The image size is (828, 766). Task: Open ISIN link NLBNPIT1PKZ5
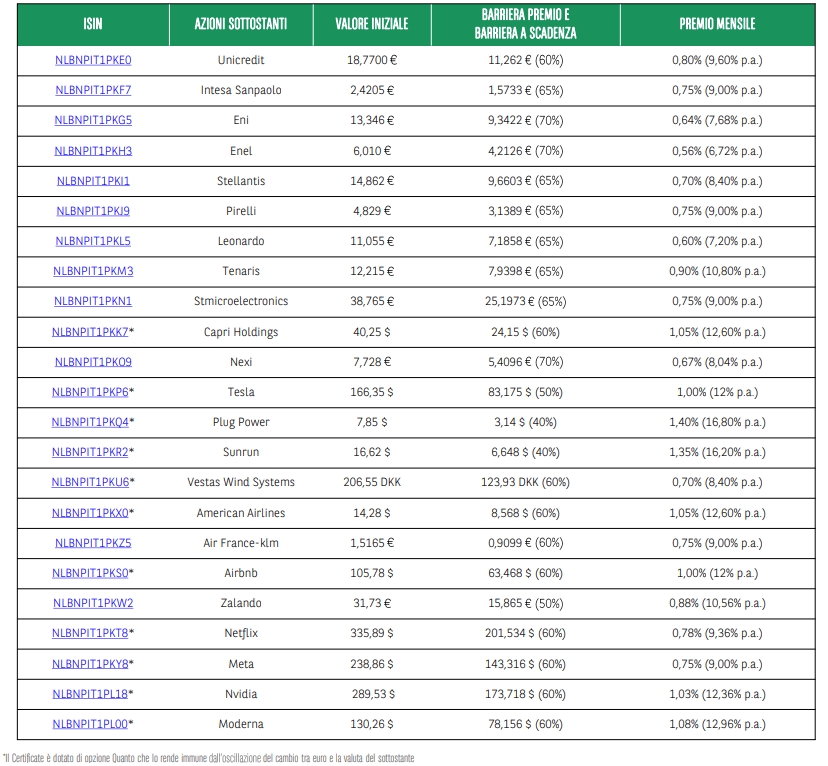pyautogui.click(x=93, y=543)
